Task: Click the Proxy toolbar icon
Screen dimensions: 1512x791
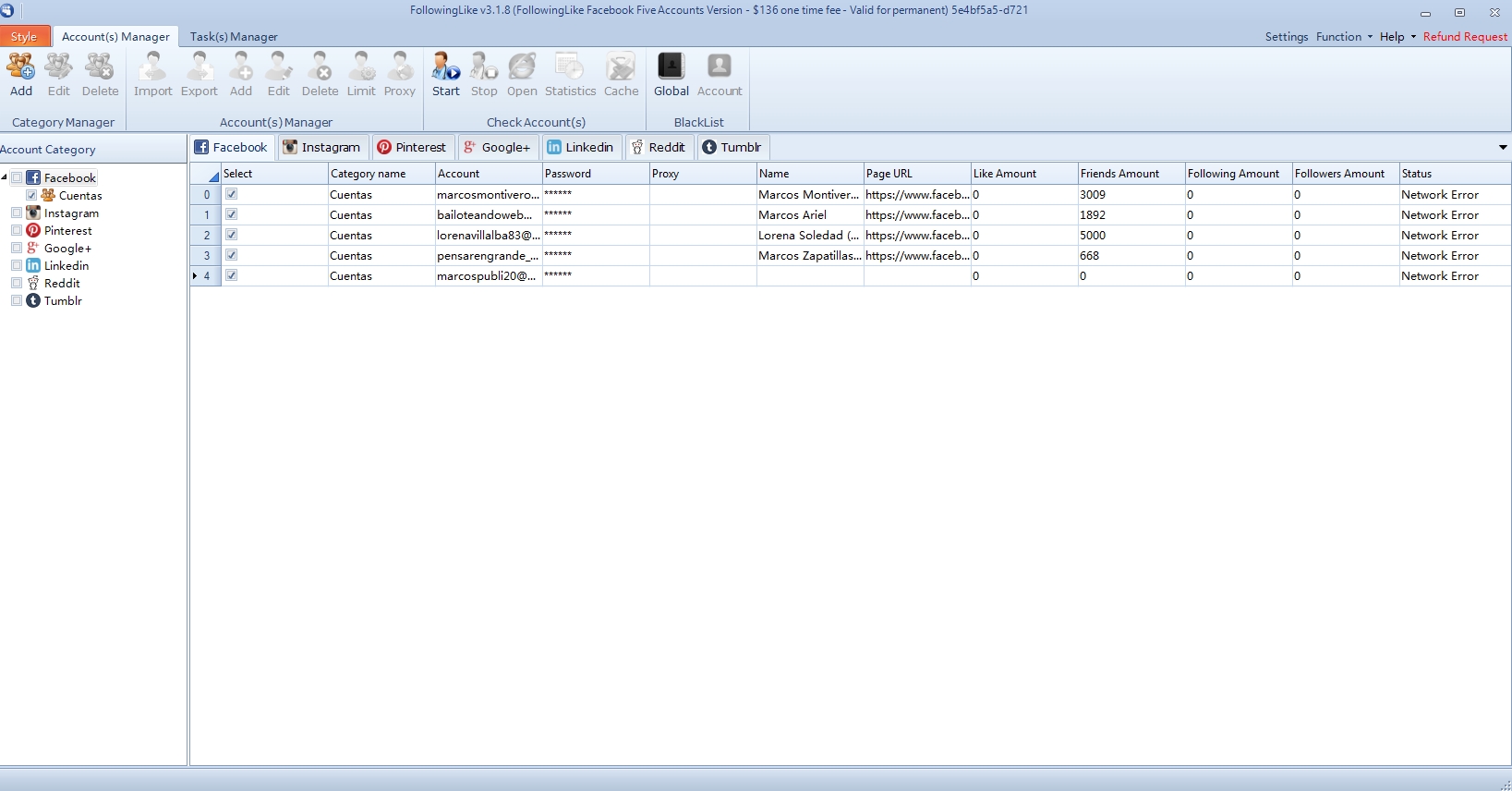Action: point(399,75)
